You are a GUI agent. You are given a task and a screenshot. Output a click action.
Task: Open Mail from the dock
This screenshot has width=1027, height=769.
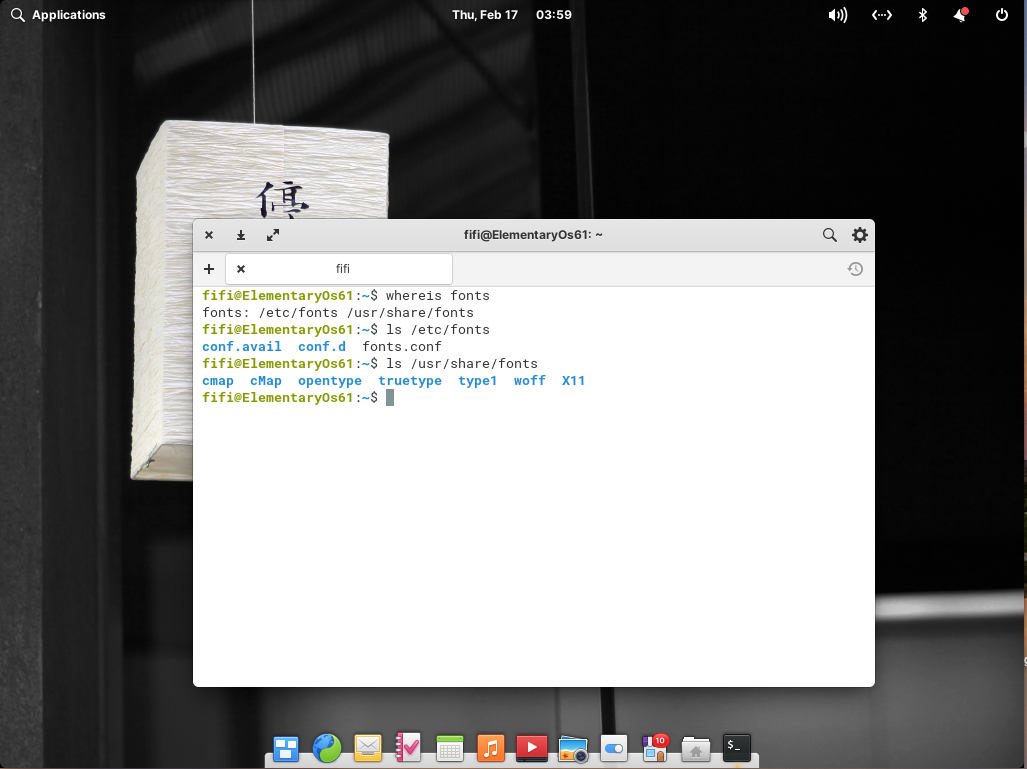[x=368, y=747]
